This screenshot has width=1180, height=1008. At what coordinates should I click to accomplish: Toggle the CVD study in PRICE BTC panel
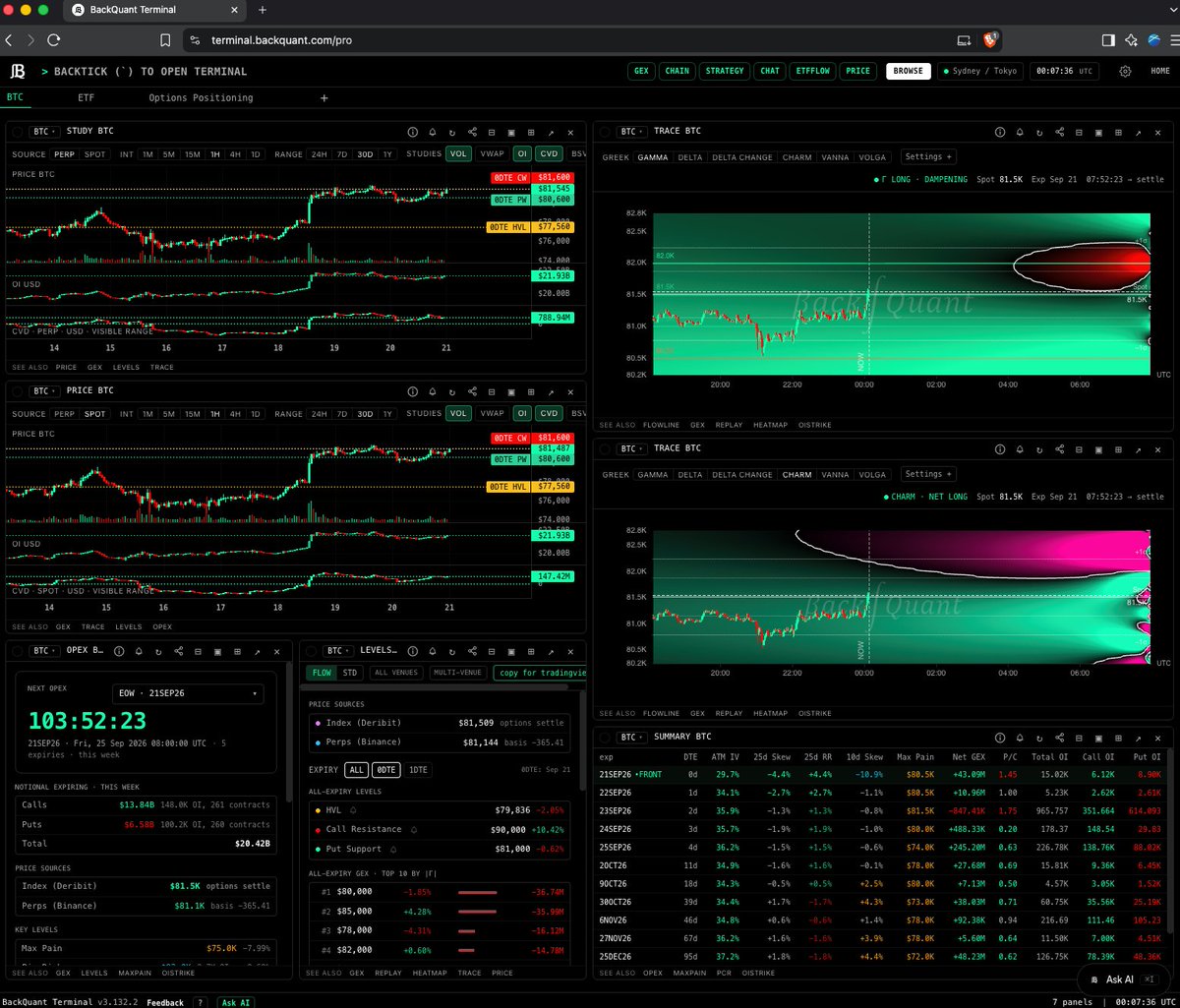tap(549, 414)
